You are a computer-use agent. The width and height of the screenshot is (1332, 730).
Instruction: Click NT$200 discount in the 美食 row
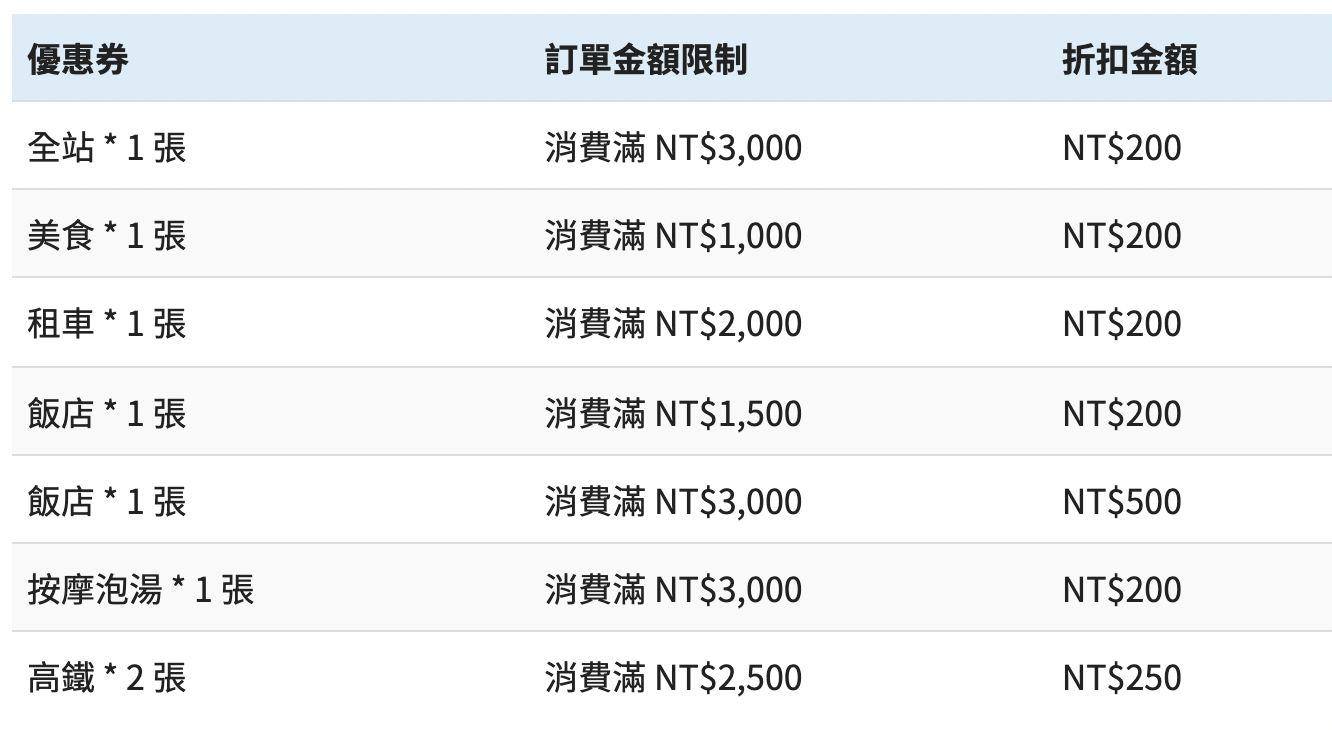(1122, 236)
